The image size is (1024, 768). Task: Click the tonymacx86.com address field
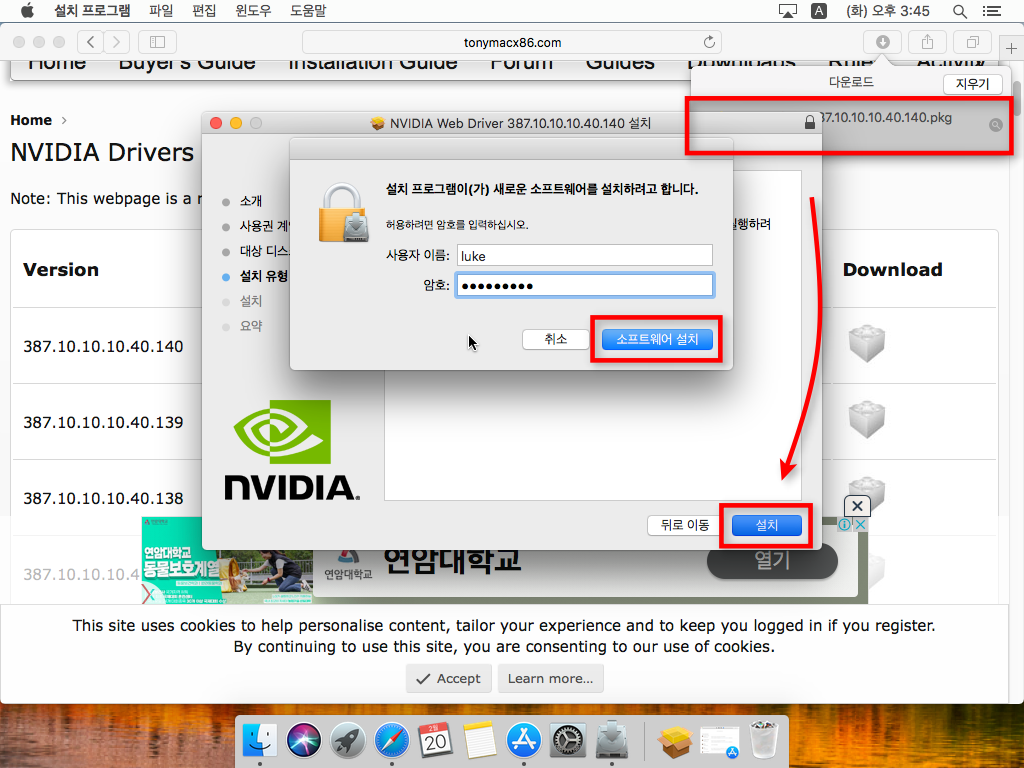tap(512, 42)
